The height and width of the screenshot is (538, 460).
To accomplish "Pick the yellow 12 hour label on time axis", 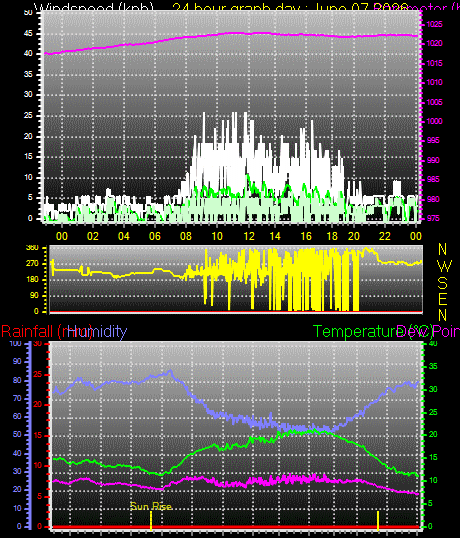I will tap(249, 236).
